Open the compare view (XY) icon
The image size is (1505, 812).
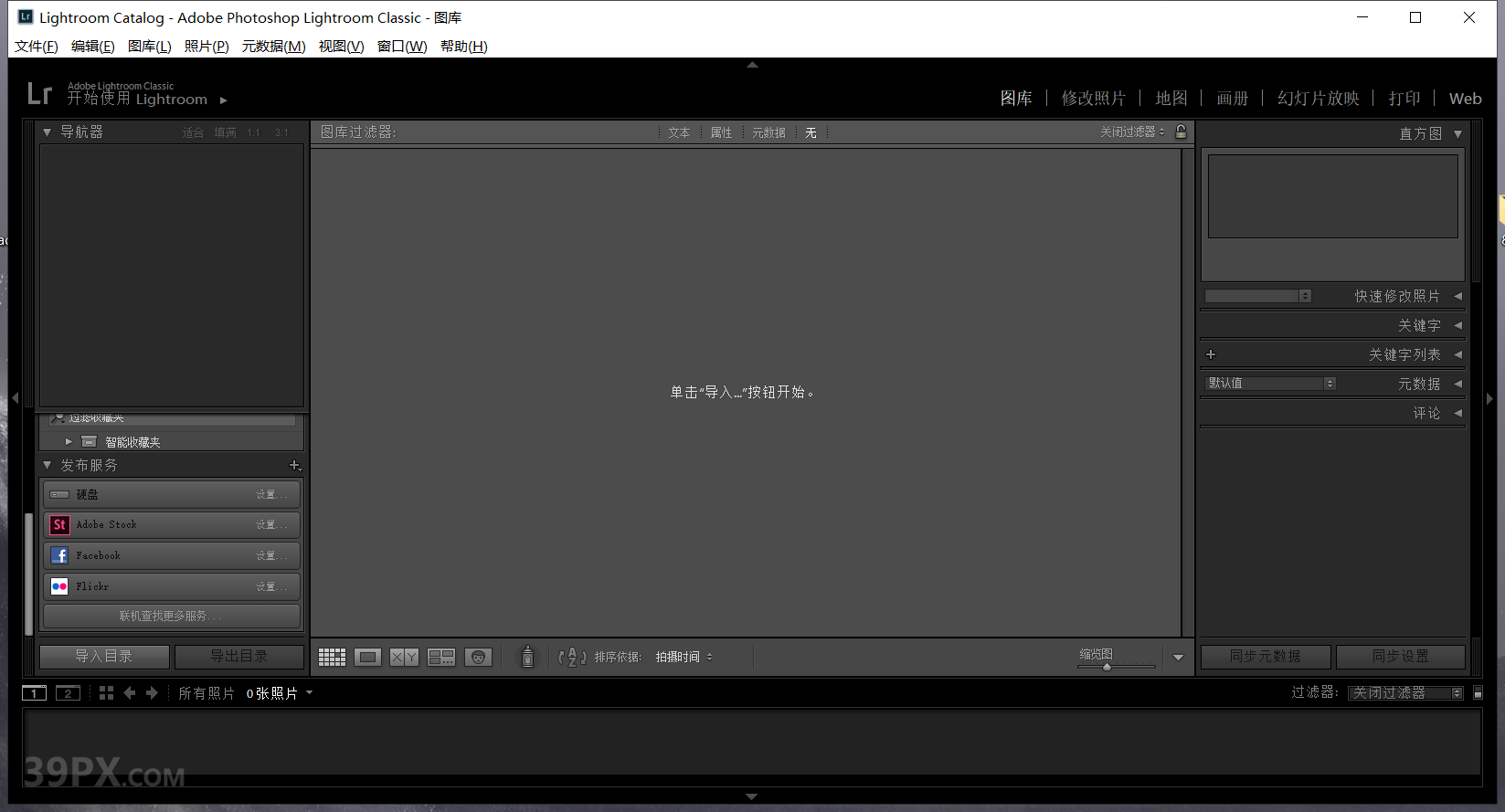click(404, 657)
